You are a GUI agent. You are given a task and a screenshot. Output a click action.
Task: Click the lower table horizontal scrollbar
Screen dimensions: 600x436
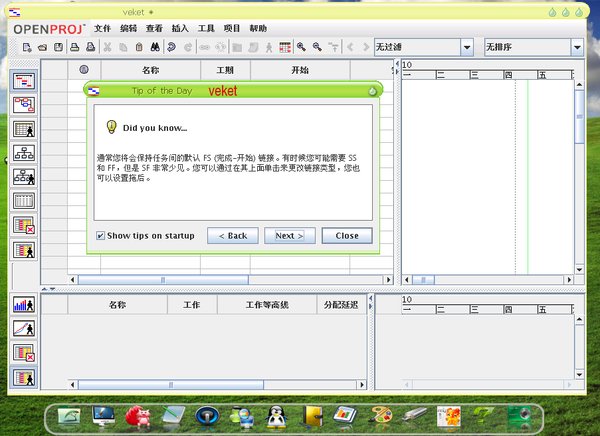171,384
